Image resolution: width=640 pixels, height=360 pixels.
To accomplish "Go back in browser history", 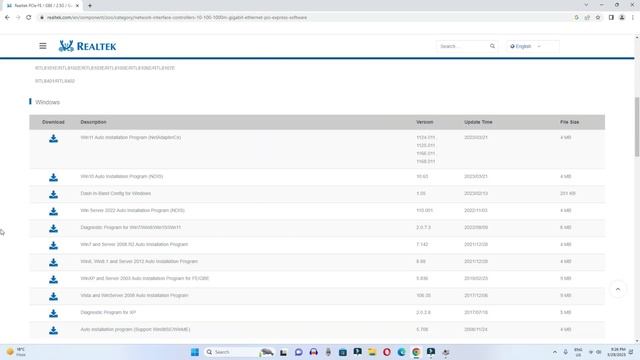I will [x=7, y=18].
